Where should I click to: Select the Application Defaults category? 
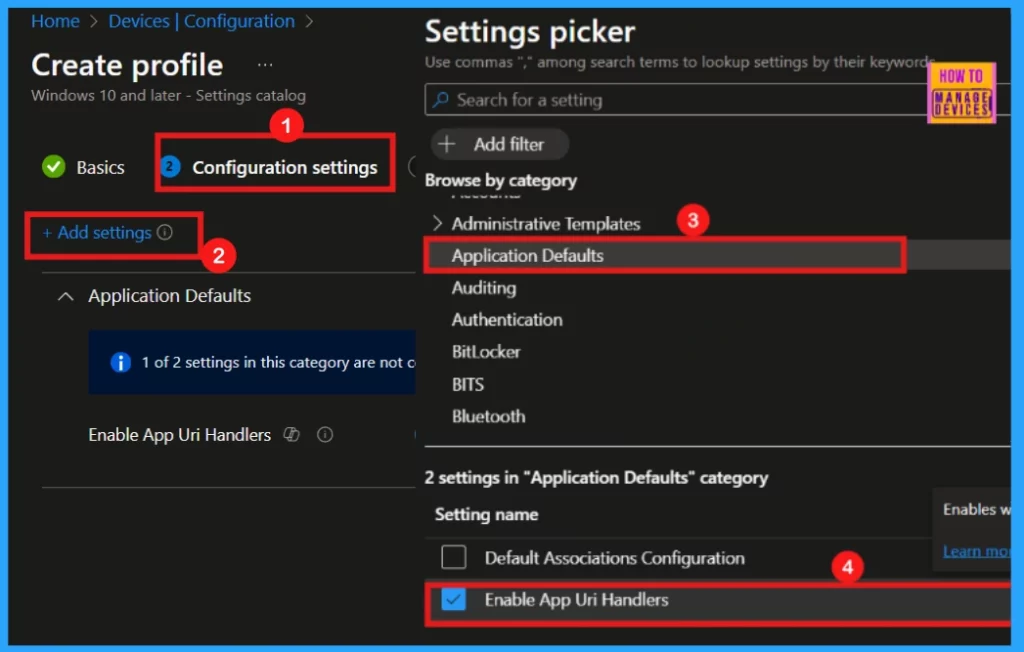click(x=528, y=255)
